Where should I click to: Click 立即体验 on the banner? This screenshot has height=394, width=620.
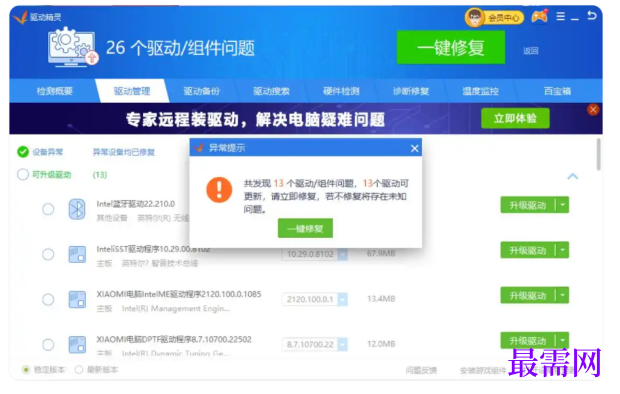coord(515,118)
